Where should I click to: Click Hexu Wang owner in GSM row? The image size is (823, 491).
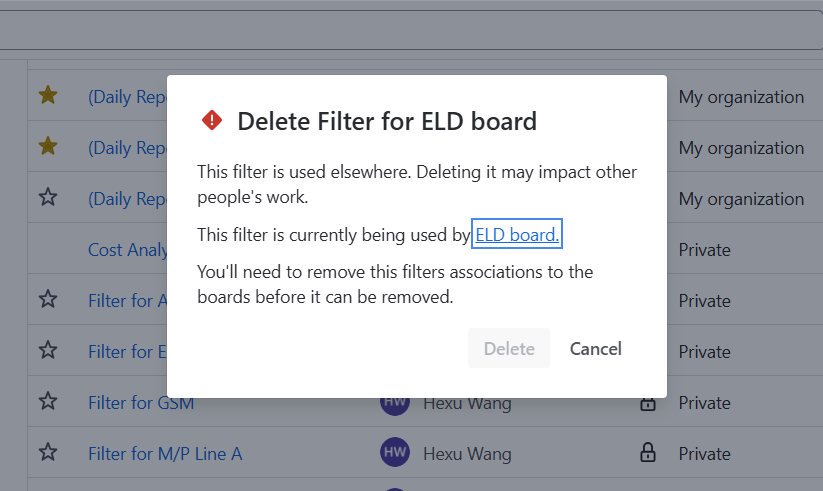pyautogui.click(x=468, y=404)
